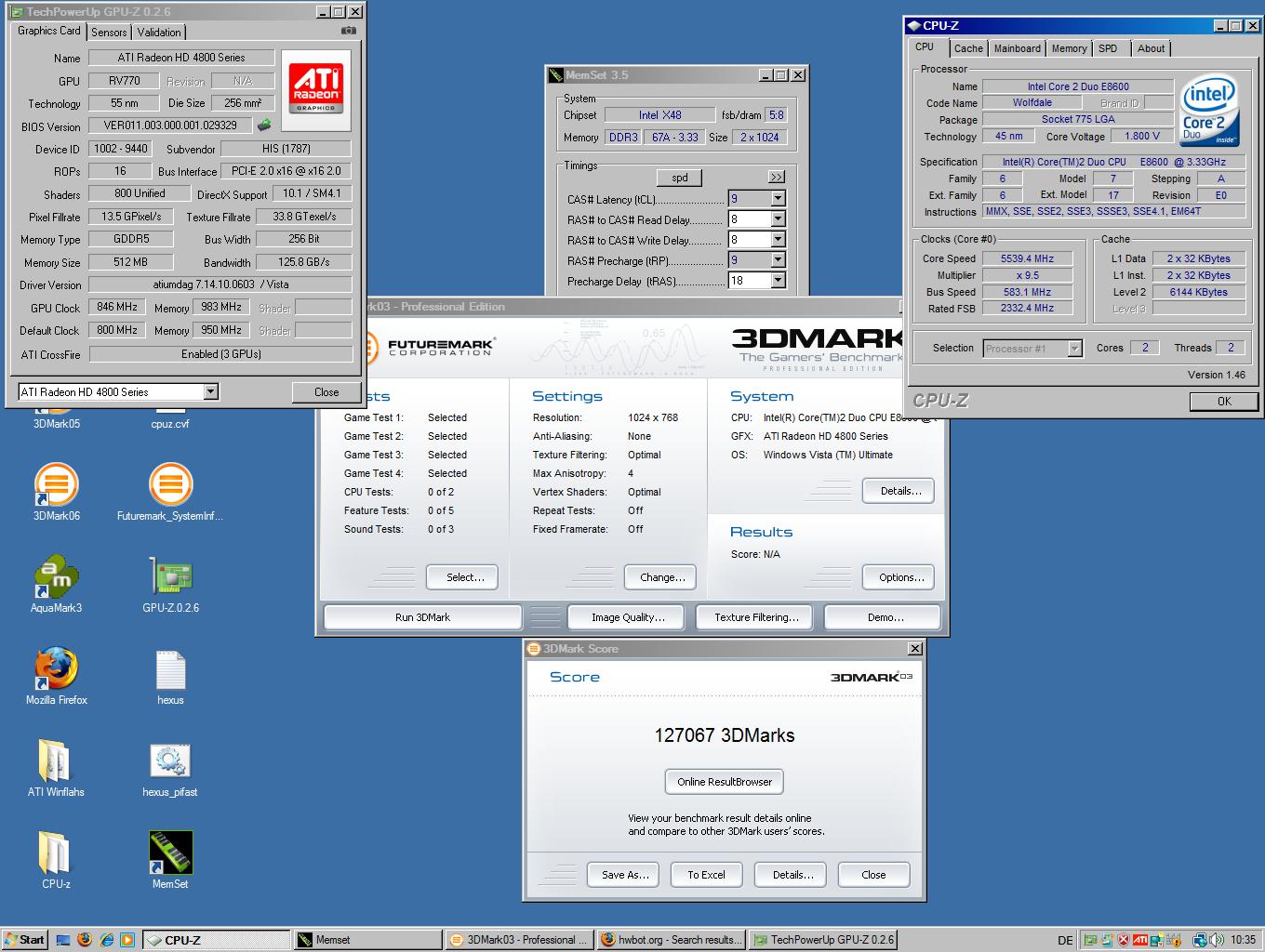Open CAS# Latency (tCL) dropdown

click(779, 199)
